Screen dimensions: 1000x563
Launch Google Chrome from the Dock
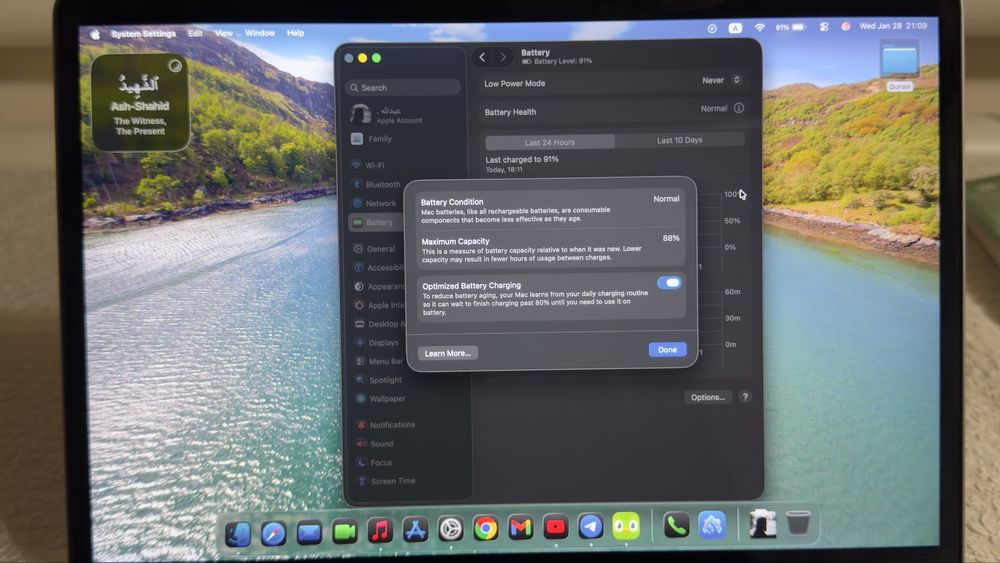point(485,529)
